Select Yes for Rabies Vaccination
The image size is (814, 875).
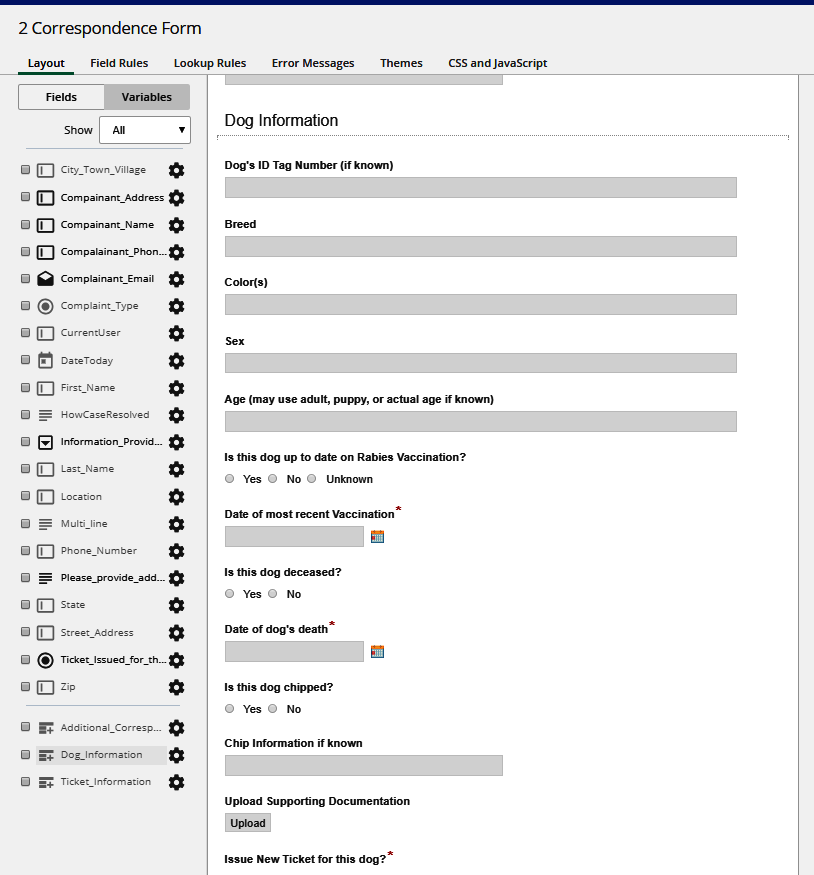coord(230,479)
